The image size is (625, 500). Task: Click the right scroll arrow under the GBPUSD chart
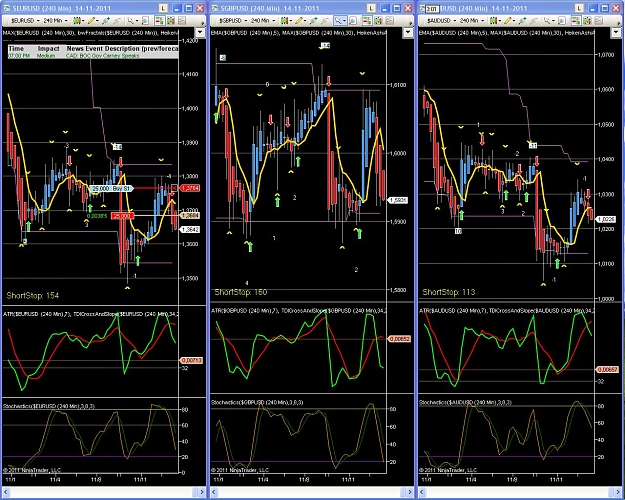click(x=409, y=492)
